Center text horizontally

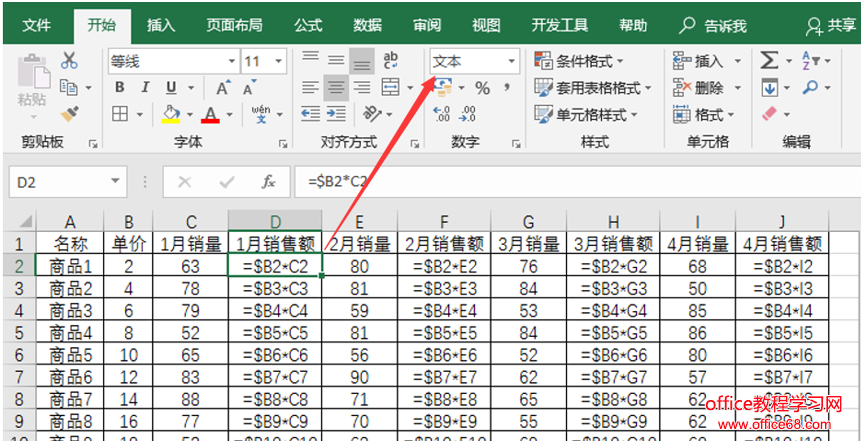coord(336,87)
